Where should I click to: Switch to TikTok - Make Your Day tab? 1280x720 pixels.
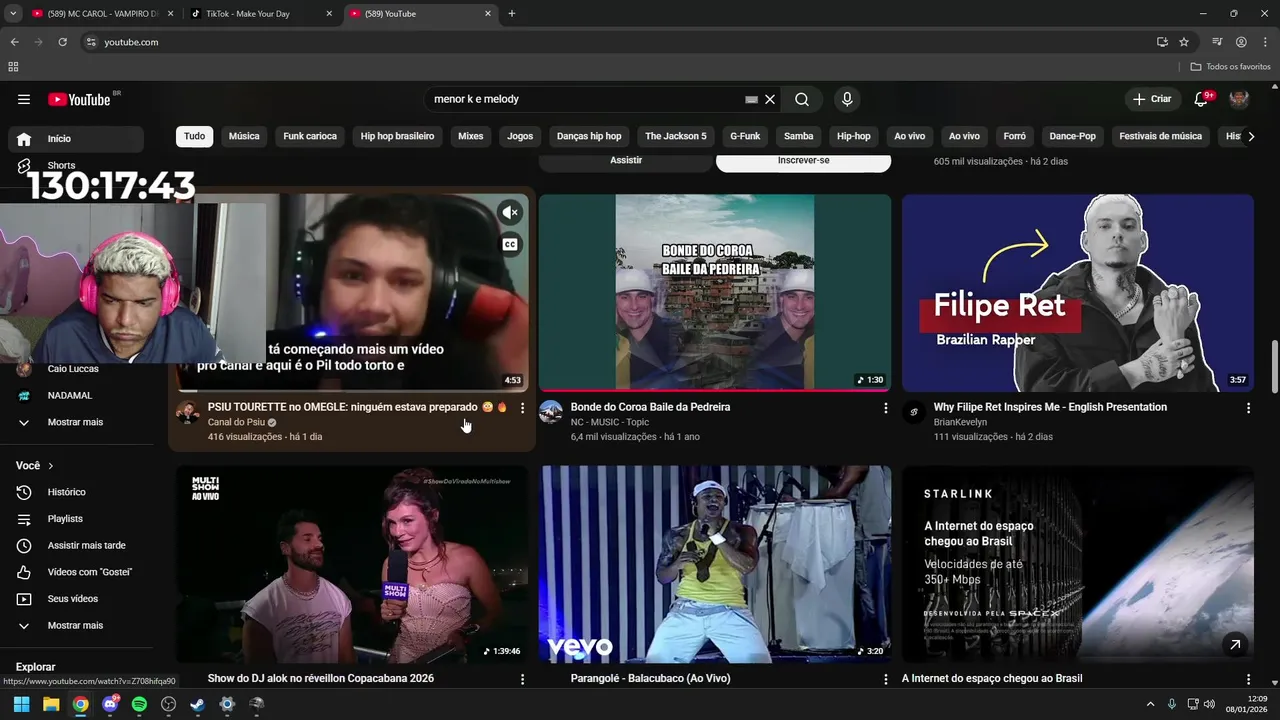[262, 14]
